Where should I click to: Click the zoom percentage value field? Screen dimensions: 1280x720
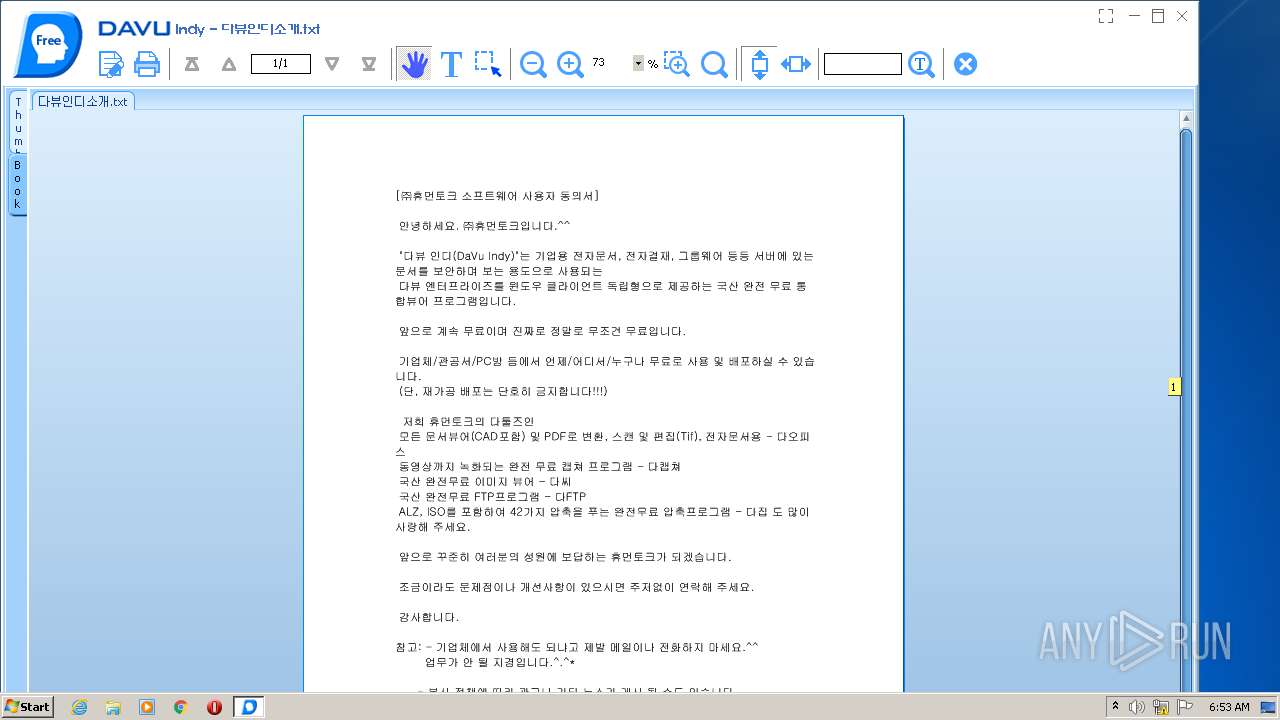(x=610, y=63)
